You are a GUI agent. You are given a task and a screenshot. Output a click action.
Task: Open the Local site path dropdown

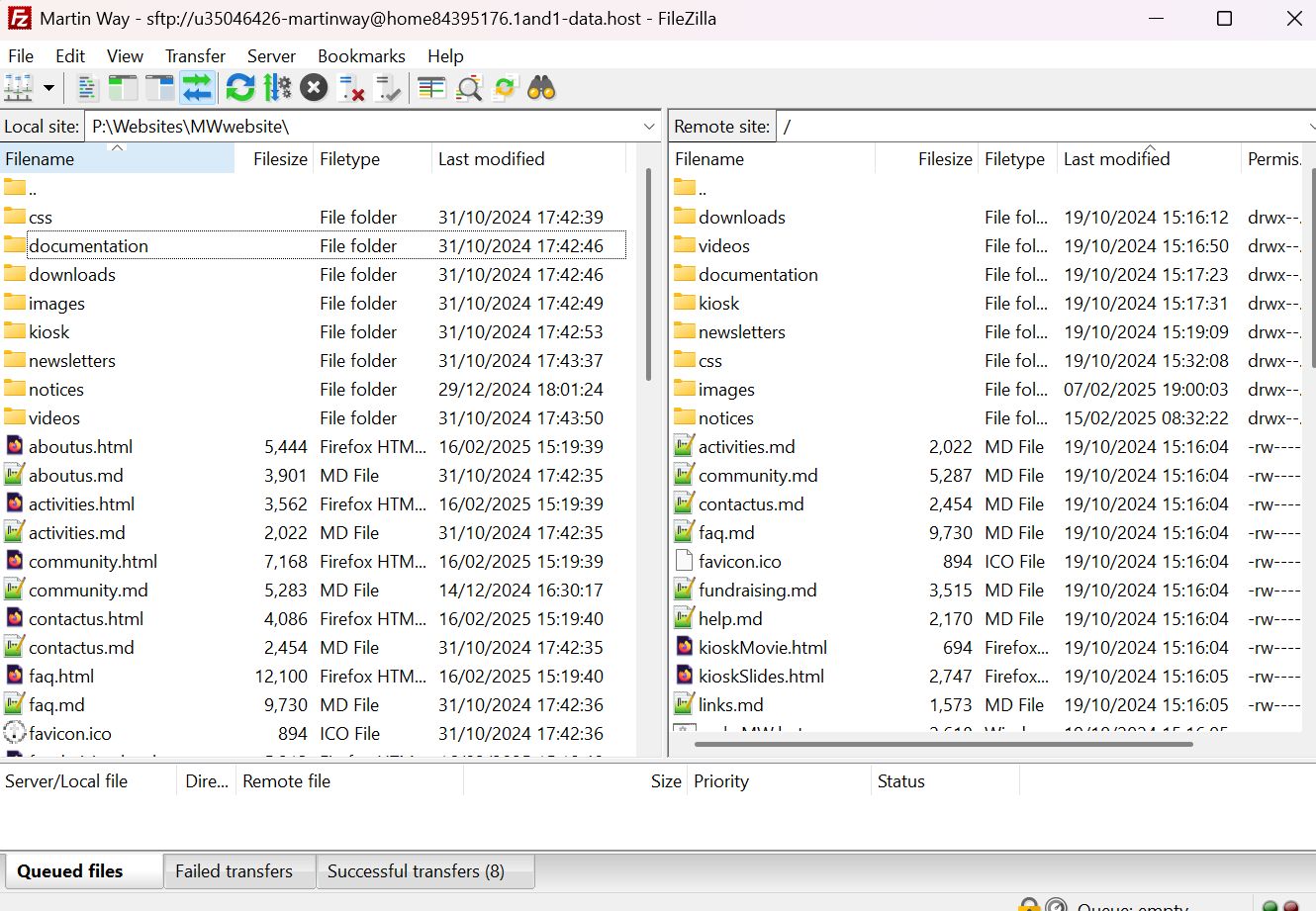coord(649,127)
